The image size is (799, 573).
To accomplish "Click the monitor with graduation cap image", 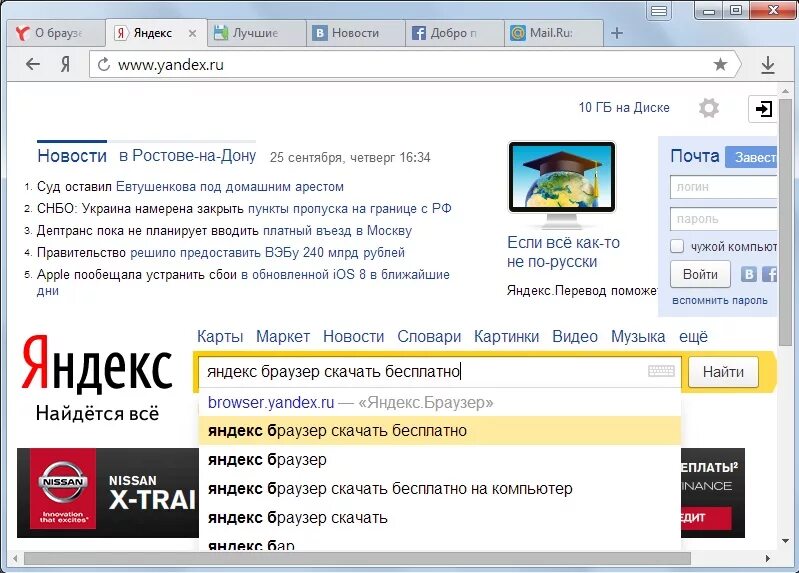I will 562,184.
